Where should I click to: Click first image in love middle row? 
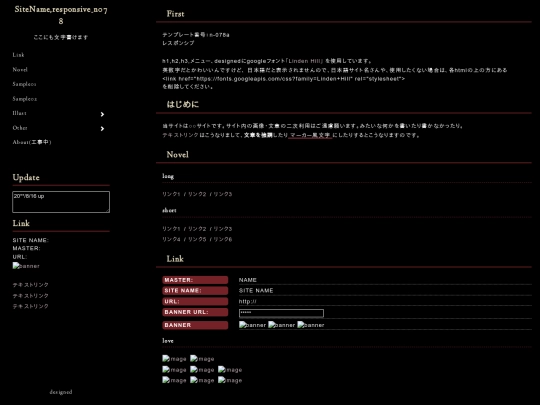coord(174,370)
